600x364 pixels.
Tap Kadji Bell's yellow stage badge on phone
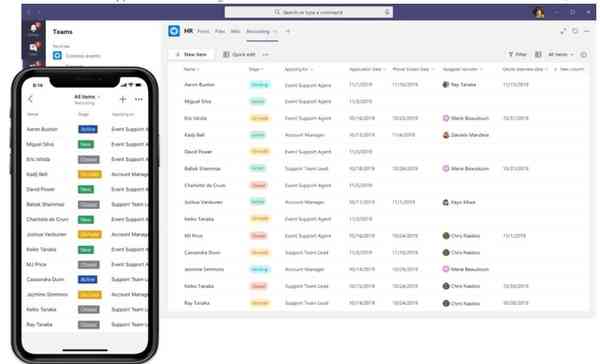pos(90,175)
